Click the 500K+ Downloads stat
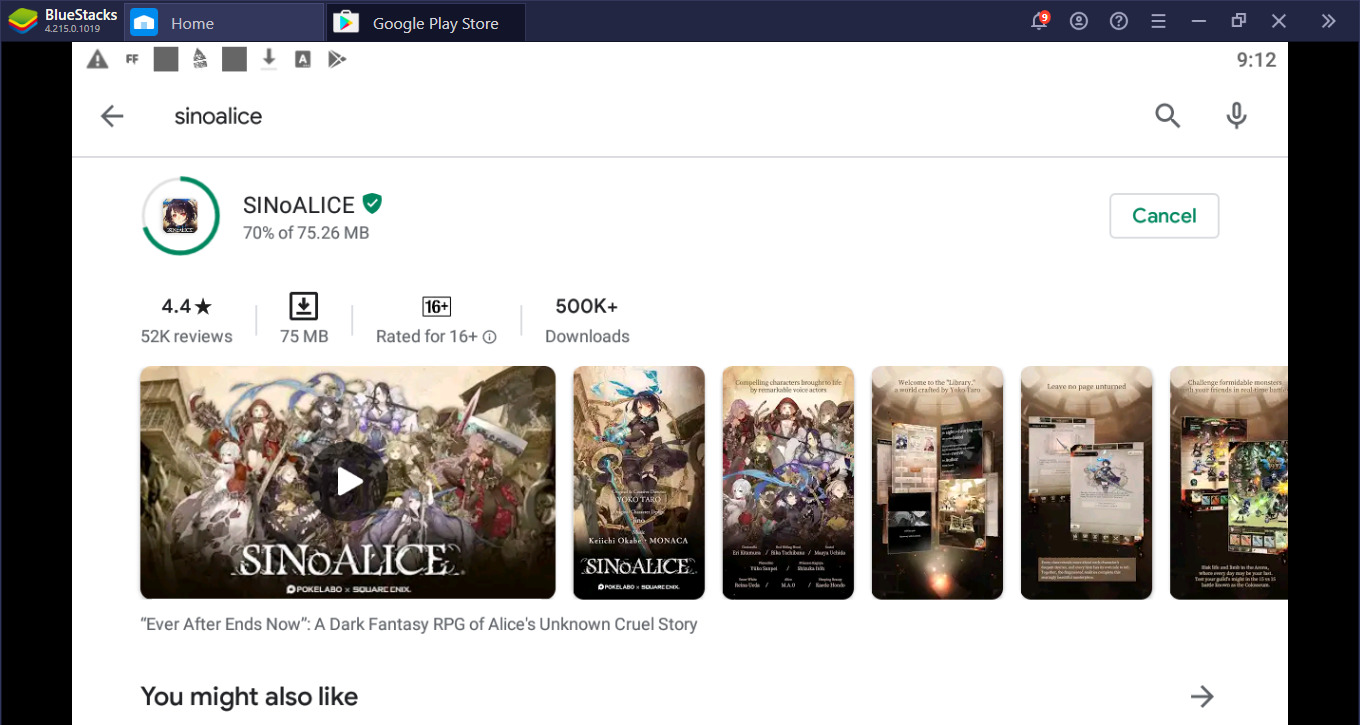 tap(587, 320)
